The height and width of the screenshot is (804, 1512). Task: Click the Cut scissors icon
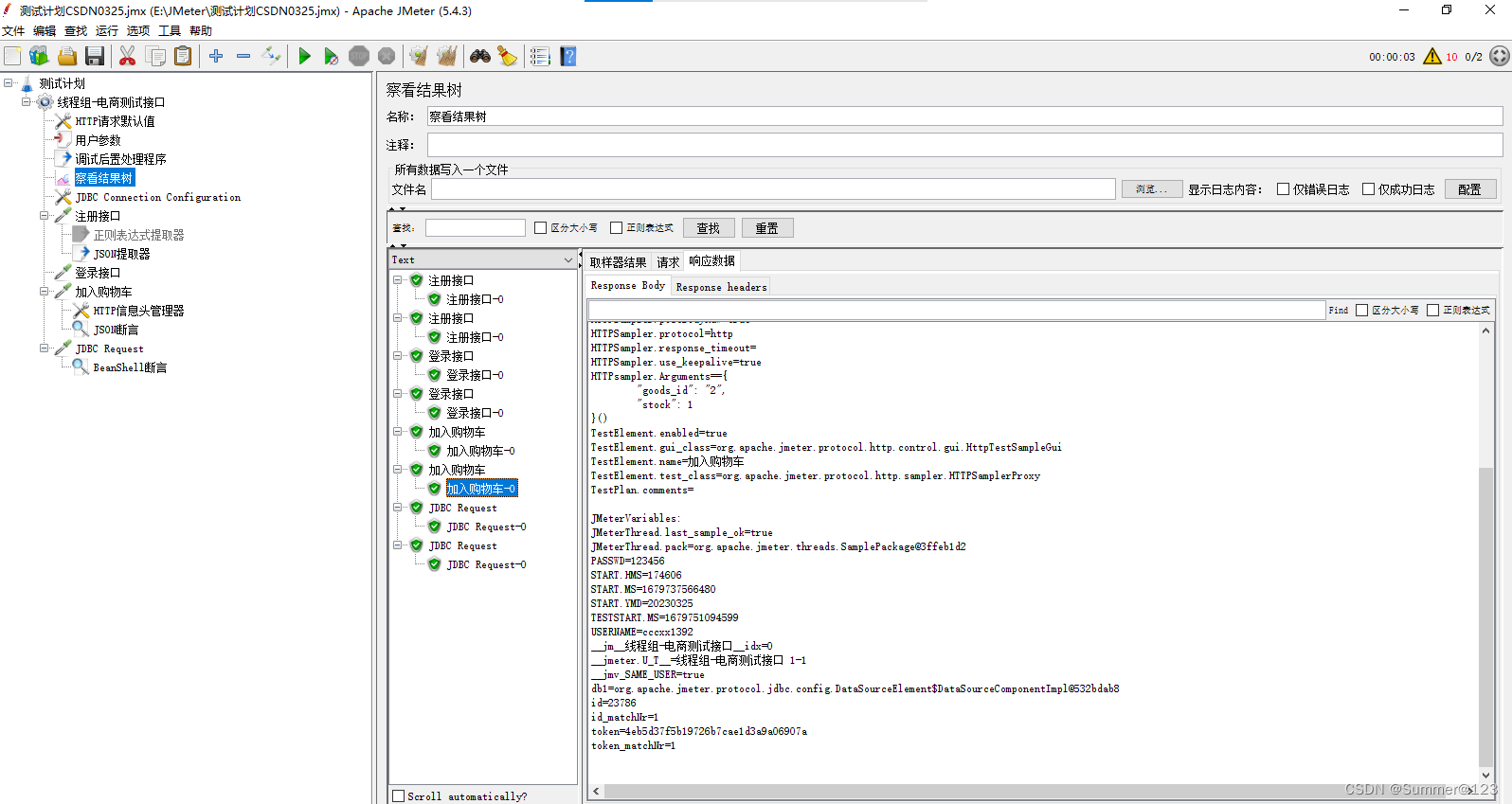pos(127,57)
